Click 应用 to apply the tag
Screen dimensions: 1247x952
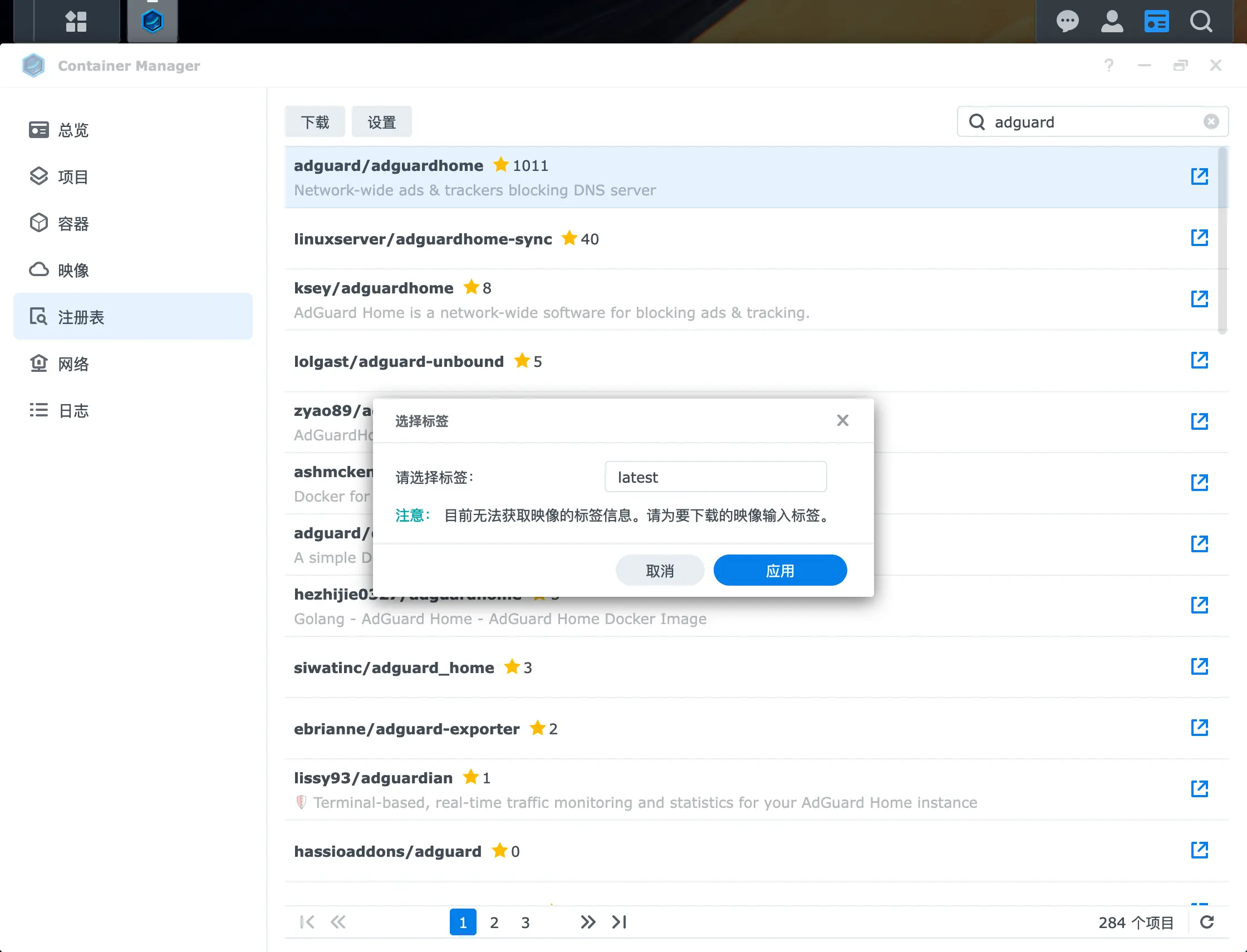pyautogui.click(x=780, y=570)
